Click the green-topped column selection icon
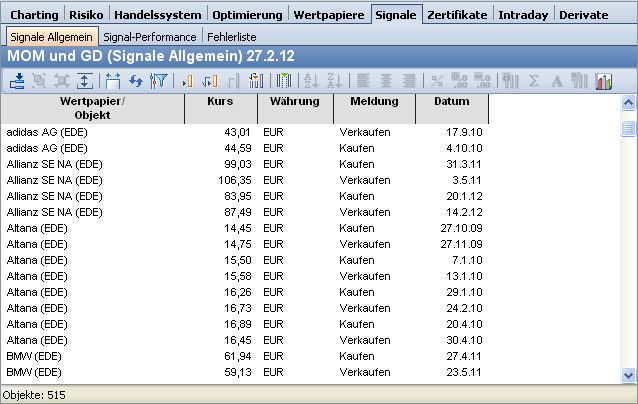The width and height of the screenshot is (638, 404). [283, 81]
